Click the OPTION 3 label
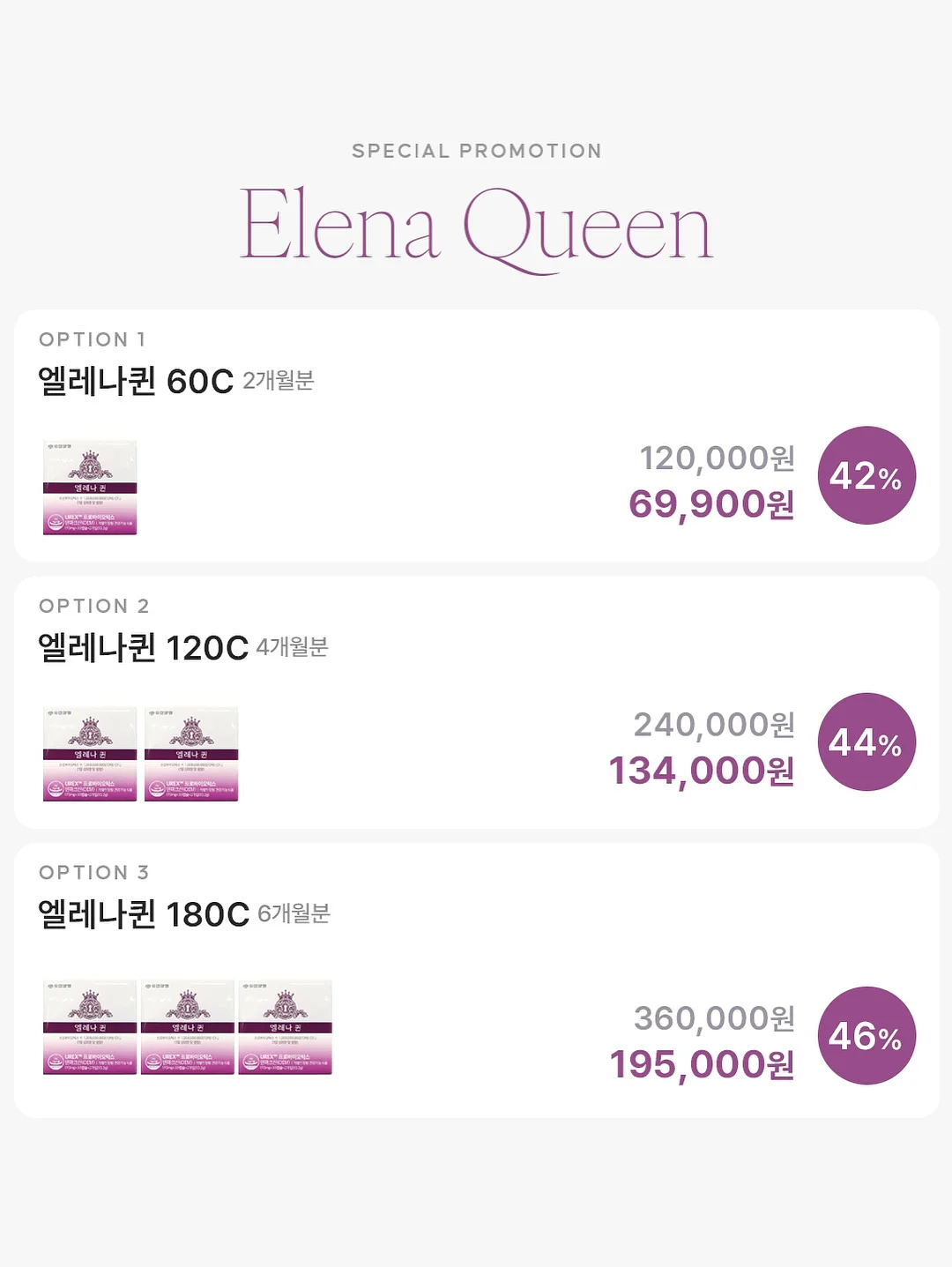952x1267 pixels. click(94, 872)
